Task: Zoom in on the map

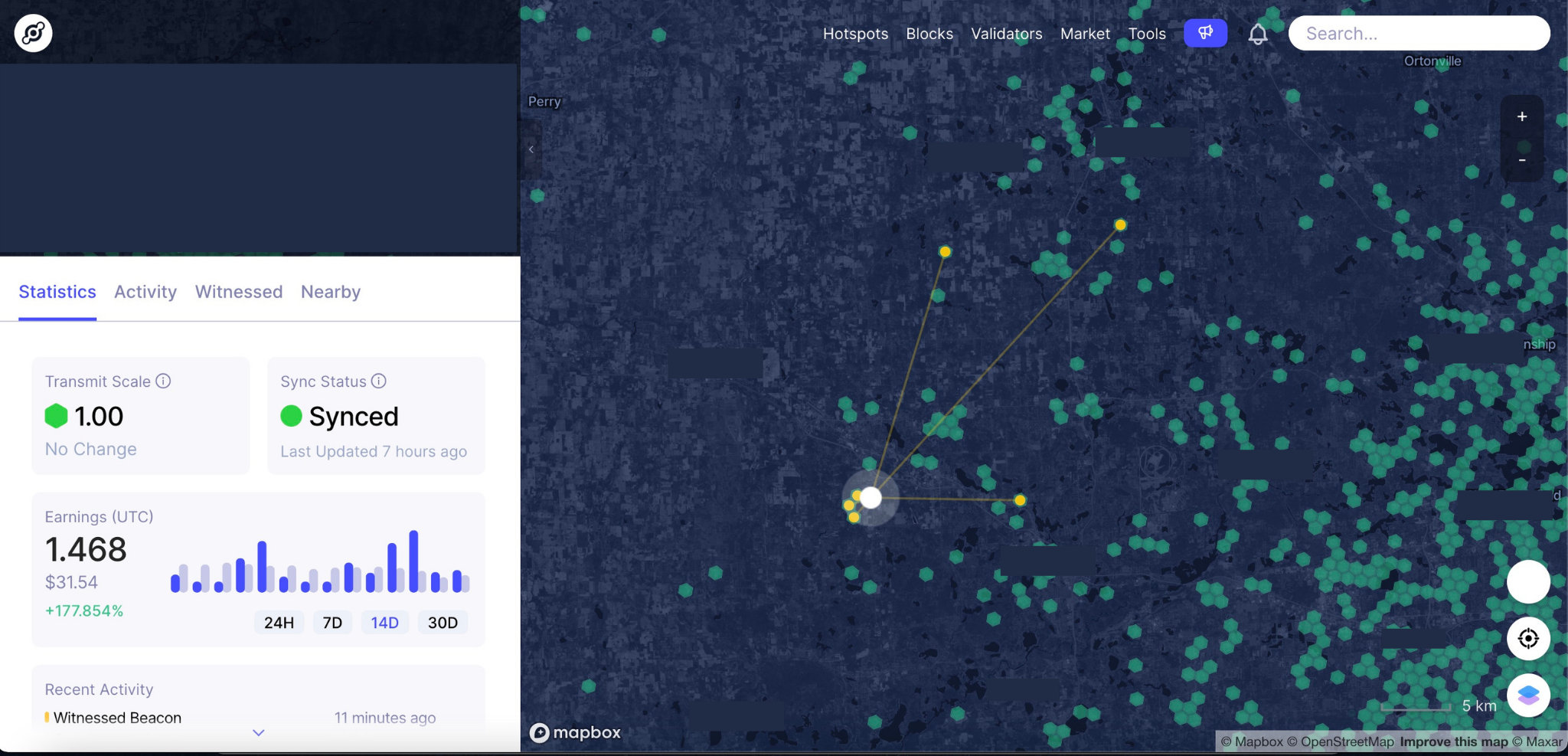Action: (1521, 116)
